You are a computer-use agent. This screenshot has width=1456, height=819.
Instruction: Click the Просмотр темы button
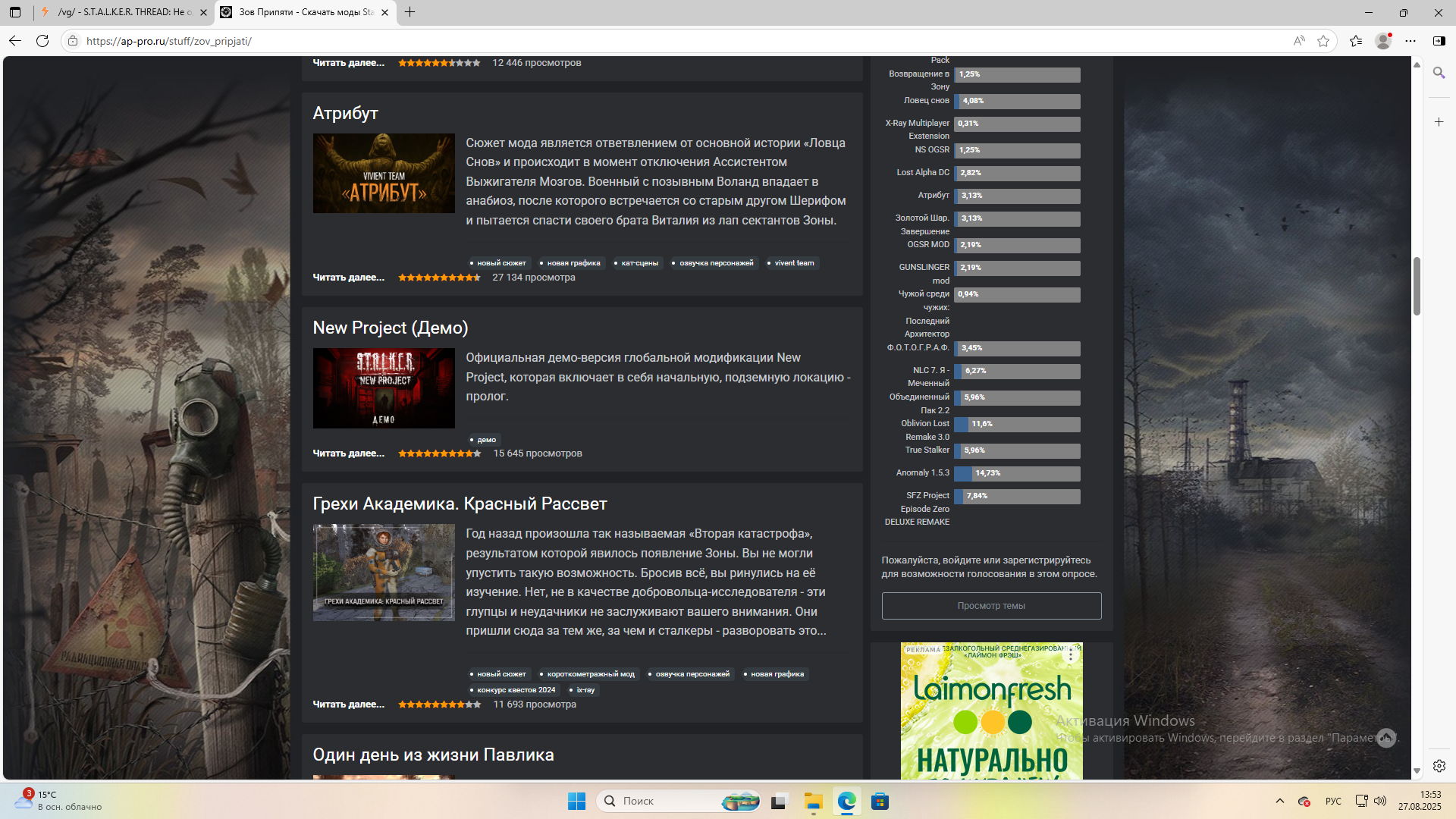991,606
